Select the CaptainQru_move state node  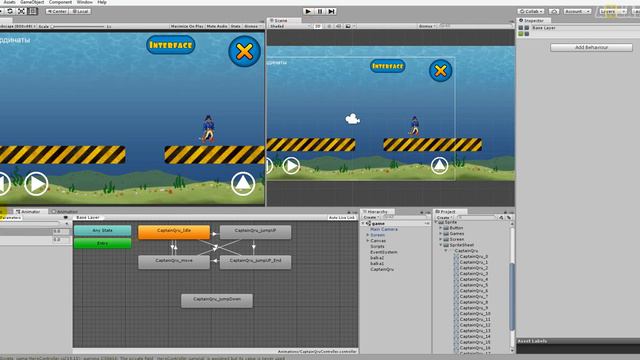click(174, 262)
